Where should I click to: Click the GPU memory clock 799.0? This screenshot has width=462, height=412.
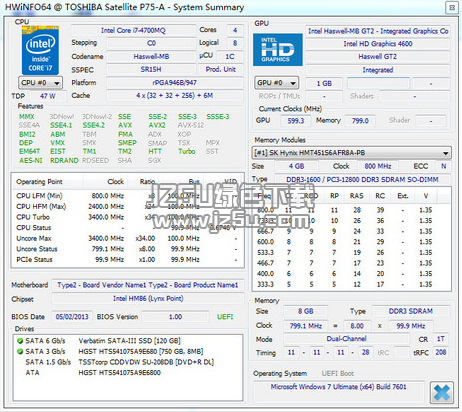360,121
